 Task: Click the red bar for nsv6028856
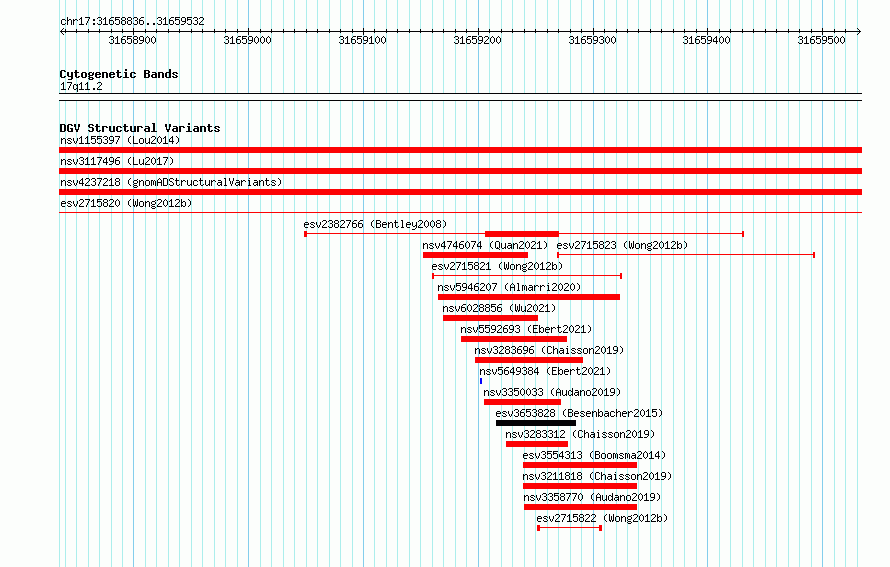(490, 318)
